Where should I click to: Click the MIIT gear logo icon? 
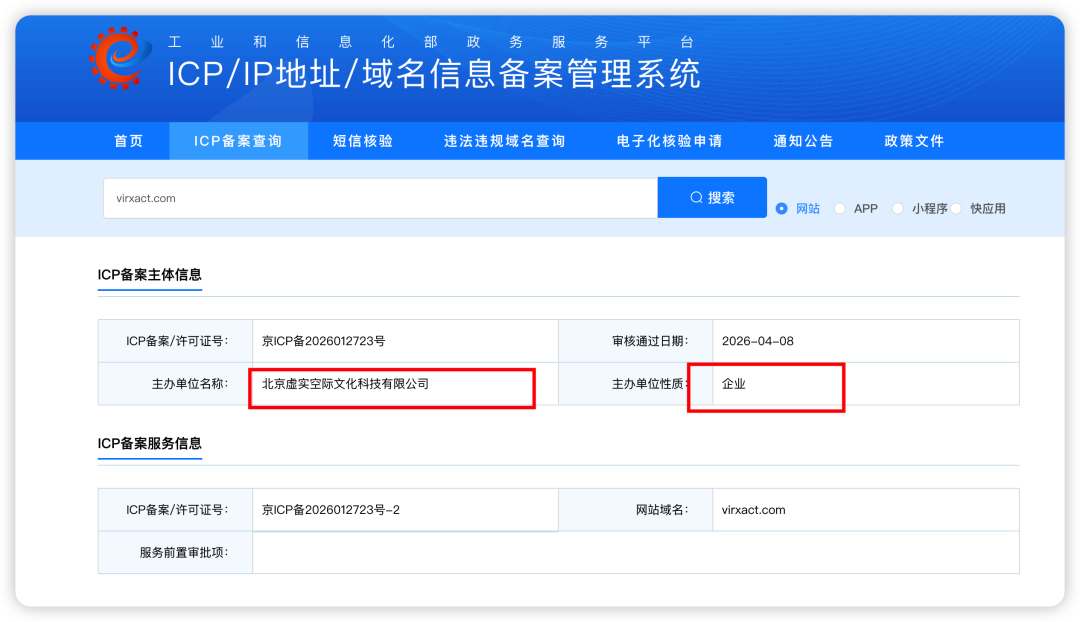pos(120,59)
